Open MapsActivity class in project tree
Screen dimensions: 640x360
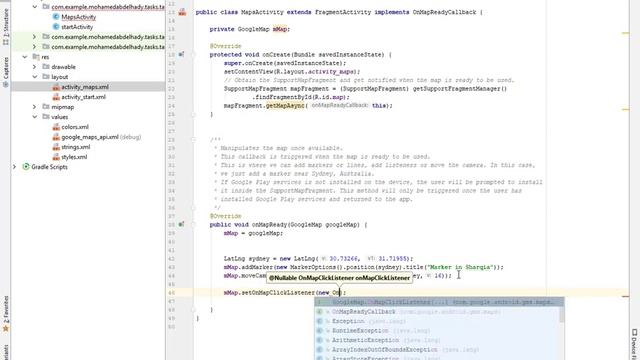point(78,17)
